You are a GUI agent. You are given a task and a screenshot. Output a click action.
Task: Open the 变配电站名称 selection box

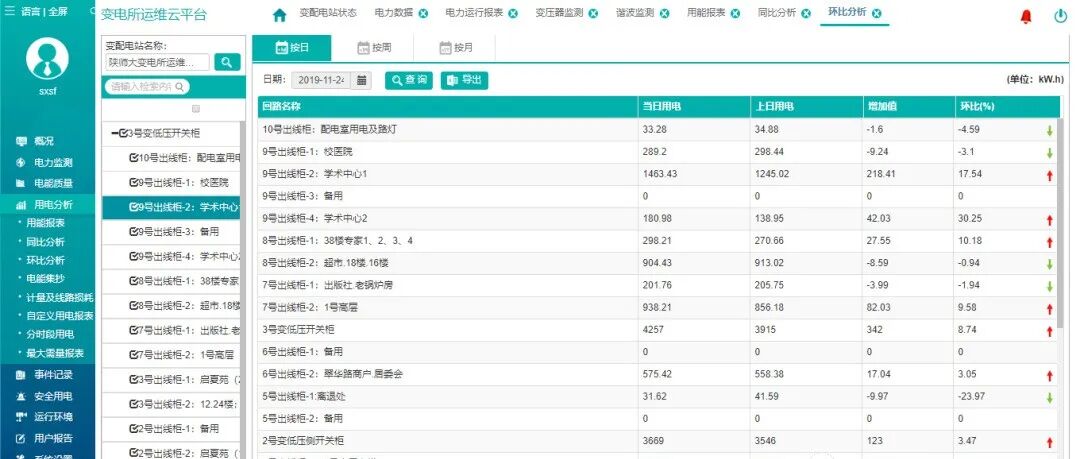point(157,62)
